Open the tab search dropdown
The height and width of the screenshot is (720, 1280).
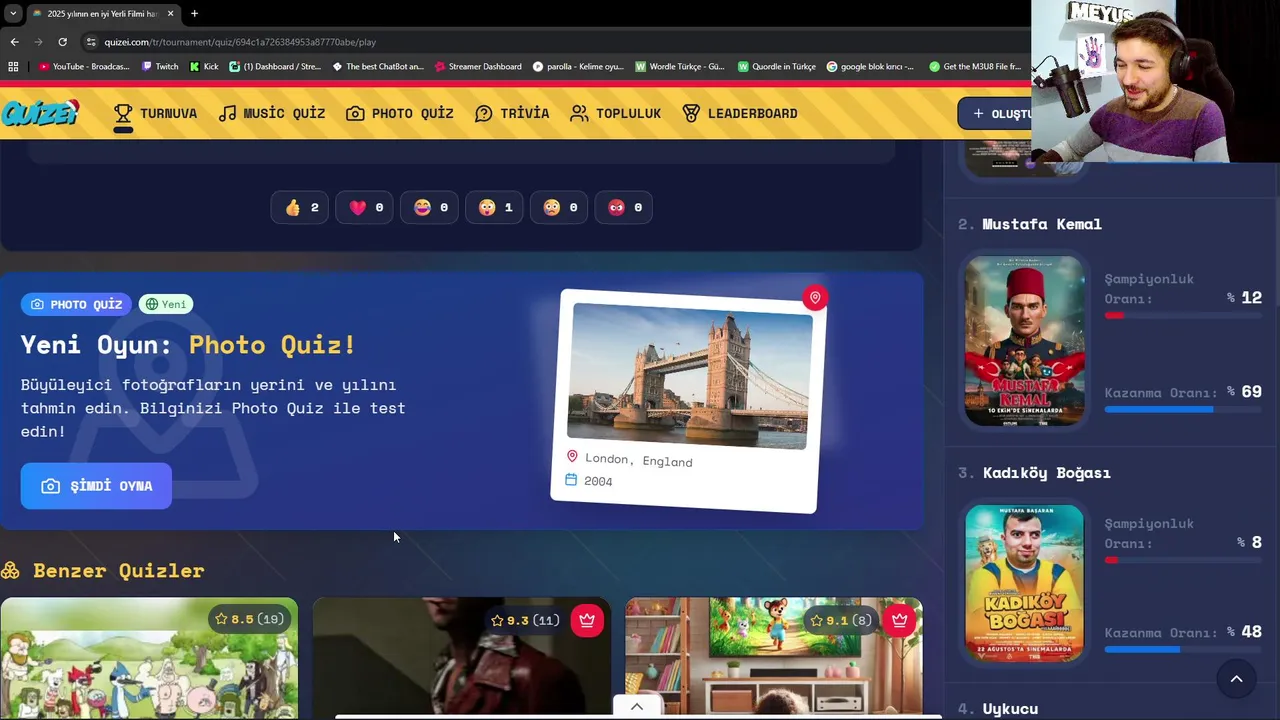click(12, 14)
